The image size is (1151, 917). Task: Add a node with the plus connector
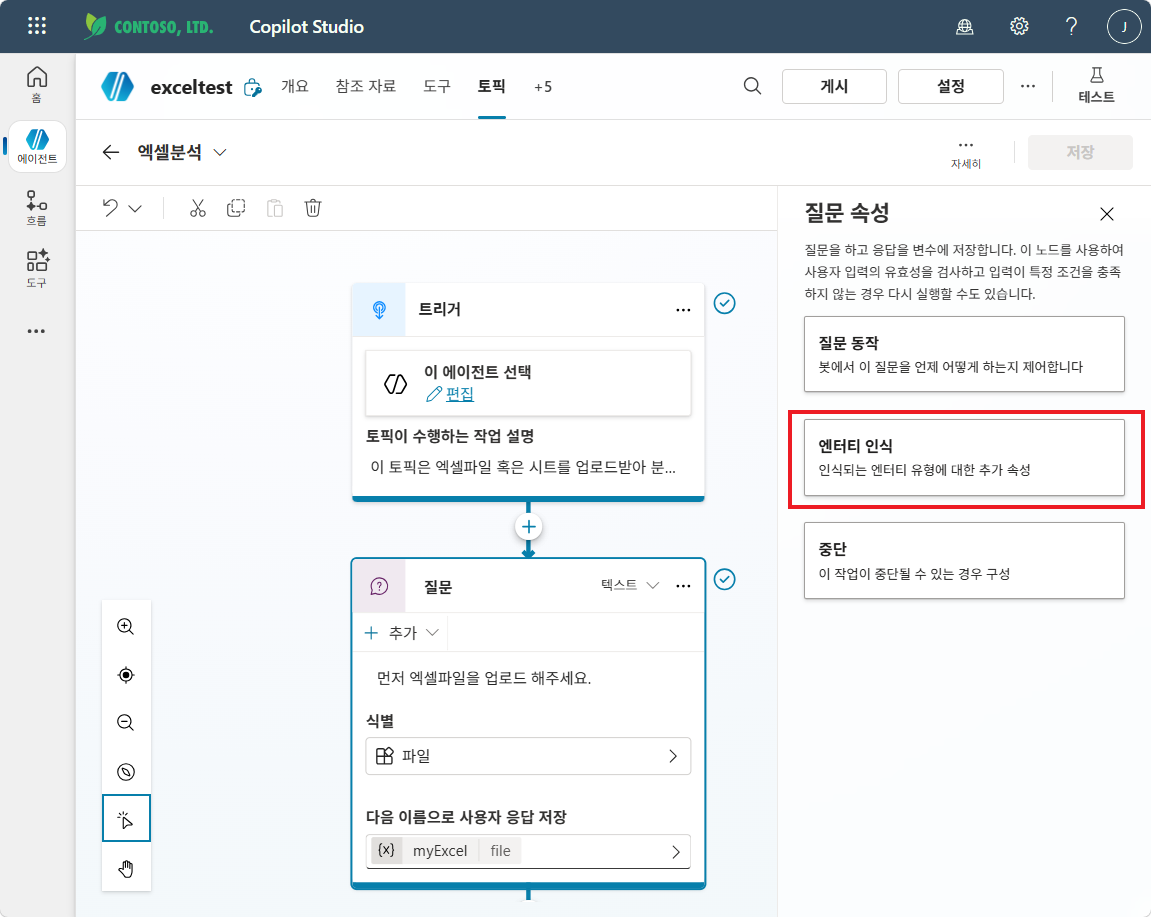[x=529, y=526]
